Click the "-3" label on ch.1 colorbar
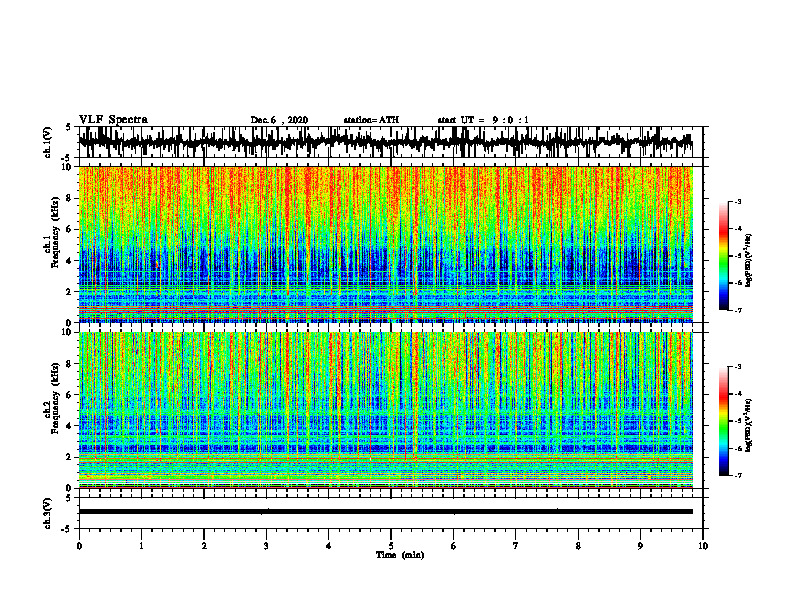 click(x=738, y=201)
